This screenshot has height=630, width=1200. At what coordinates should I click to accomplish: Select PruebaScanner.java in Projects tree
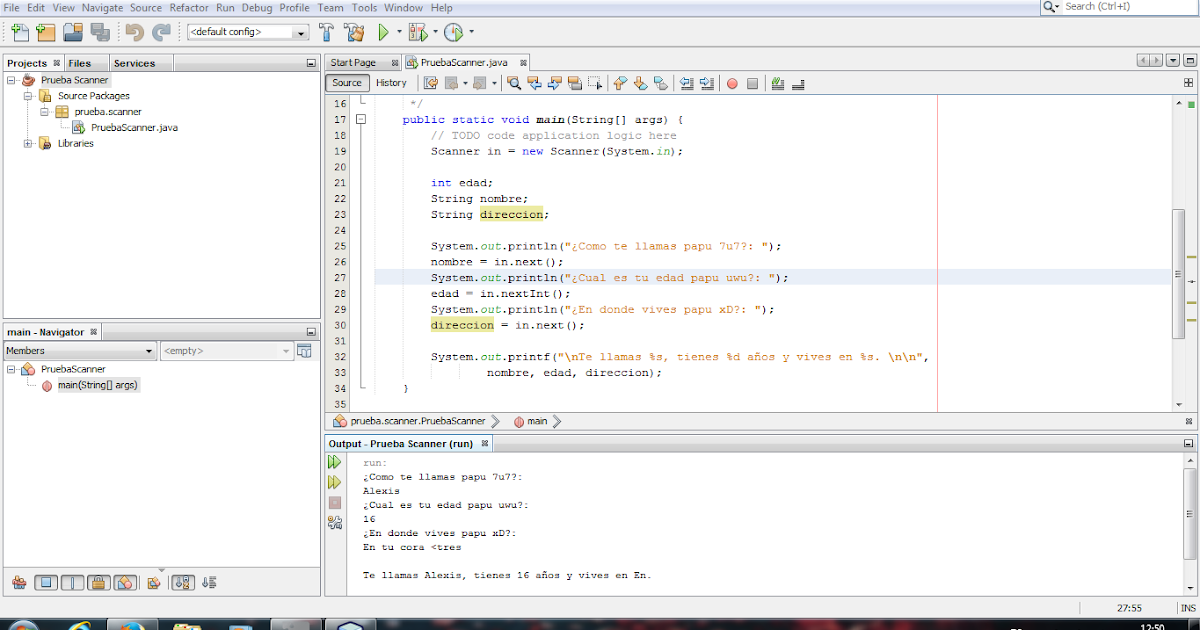coord(134,127)
